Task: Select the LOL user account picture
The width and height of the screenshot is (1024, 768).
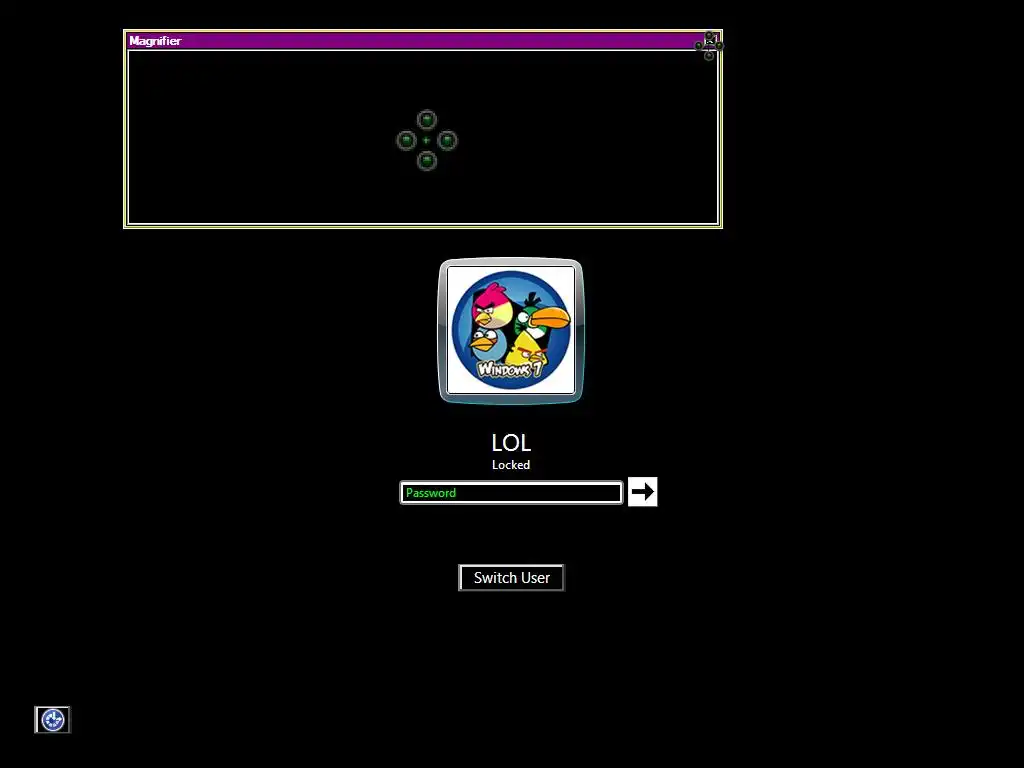Action: [x=511, y=331]
